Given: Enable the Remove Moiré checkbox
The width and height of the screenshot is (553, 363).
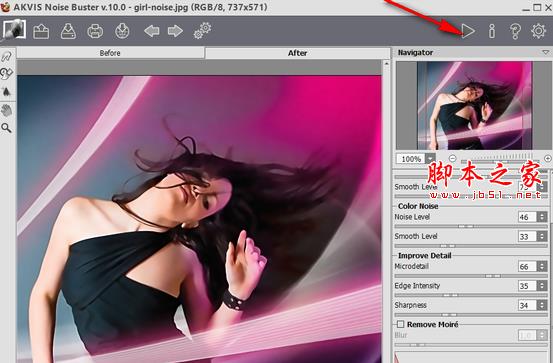Looking at the screenshot, I should pos(400,324).
